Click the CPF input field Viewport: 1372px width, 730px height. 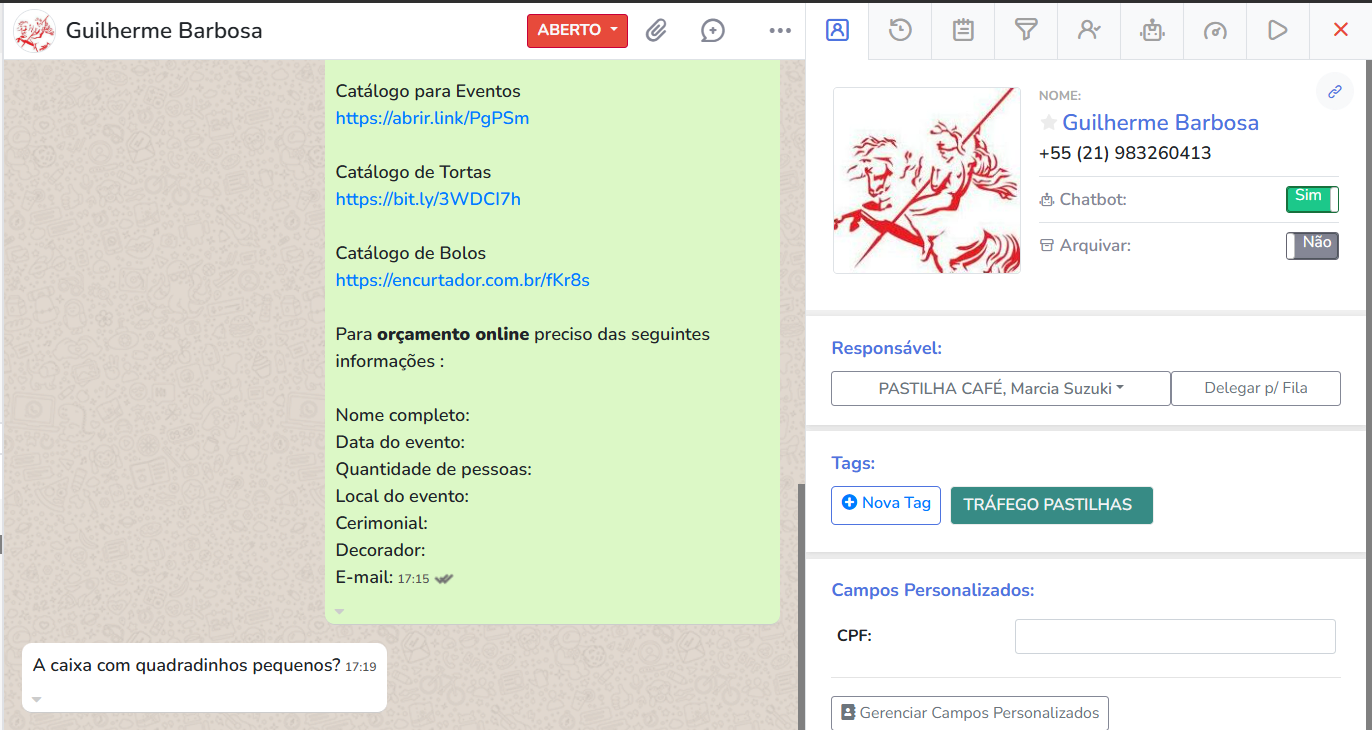pos(1175,636)
